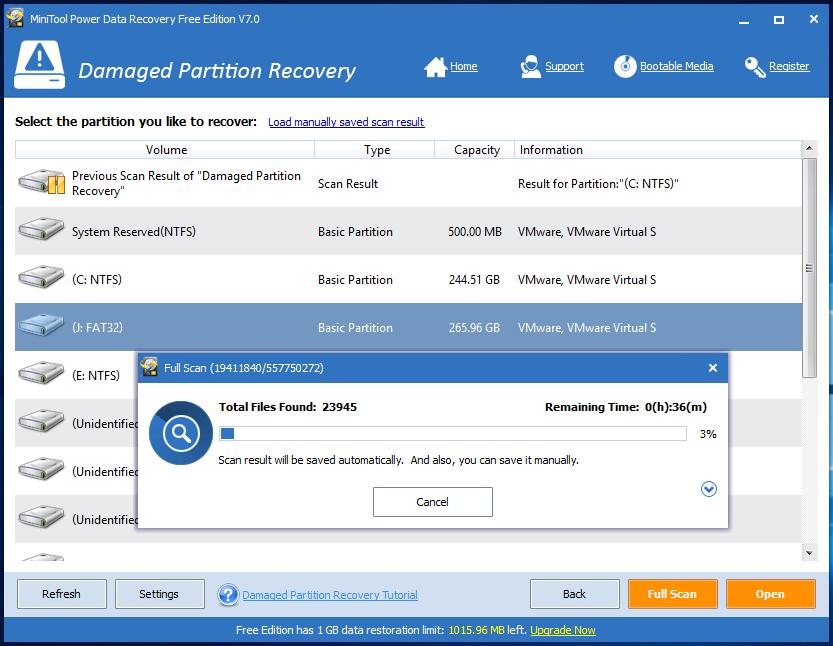This screenshot has width=833, height=646.
Task: Click the Refresh button
Action: pyautogui.click(x=62, y=594)
